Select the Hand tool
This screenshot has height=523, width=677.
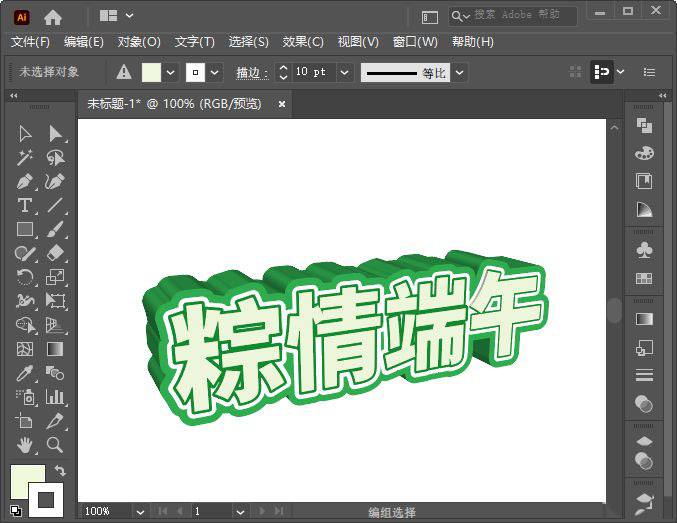click(25, 445)
